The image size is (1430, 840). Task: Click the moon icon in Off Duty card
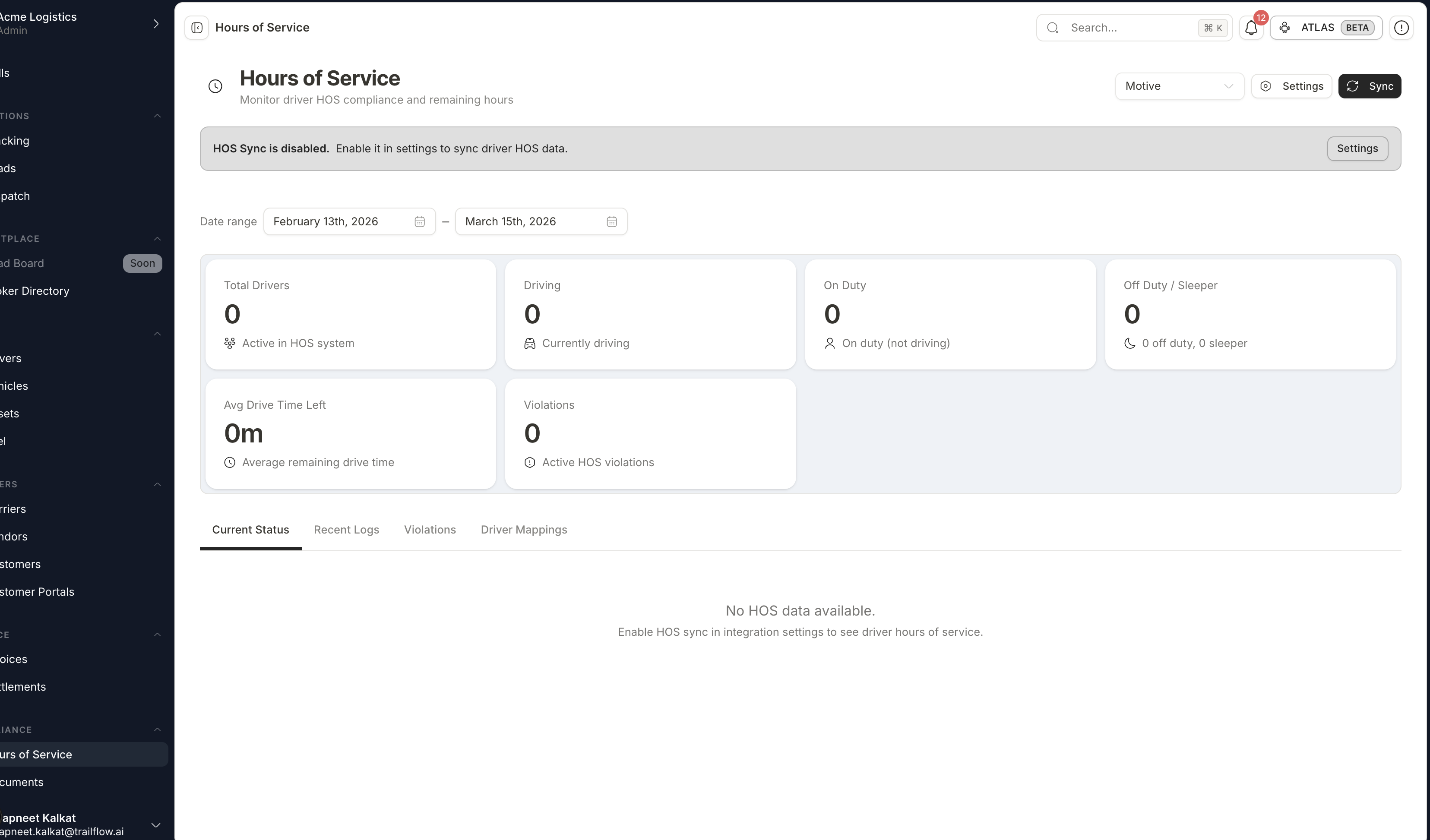1129,343
